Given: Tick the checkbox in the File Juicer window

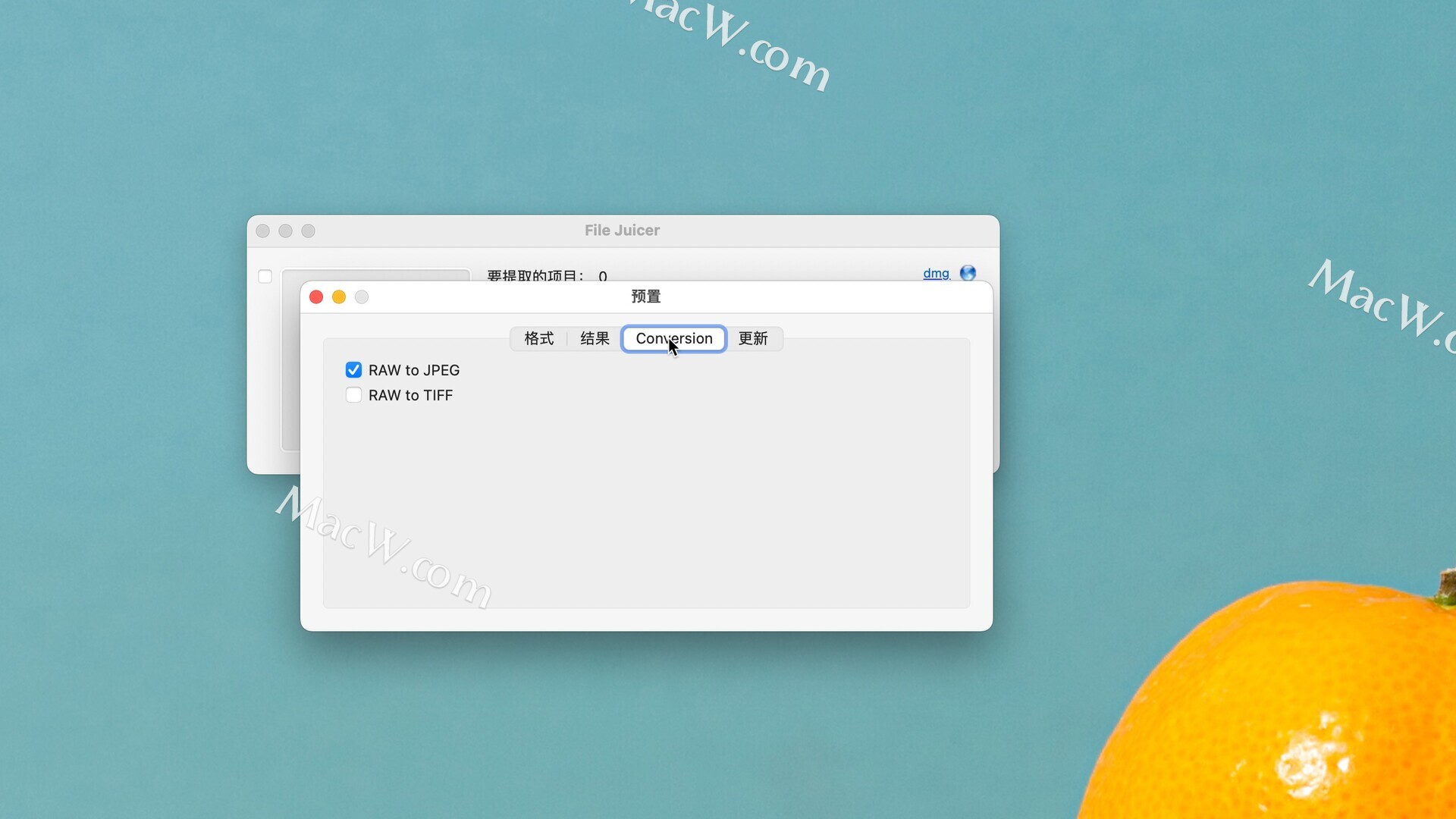Looking at the screenshot, I should tap(265, 277).
